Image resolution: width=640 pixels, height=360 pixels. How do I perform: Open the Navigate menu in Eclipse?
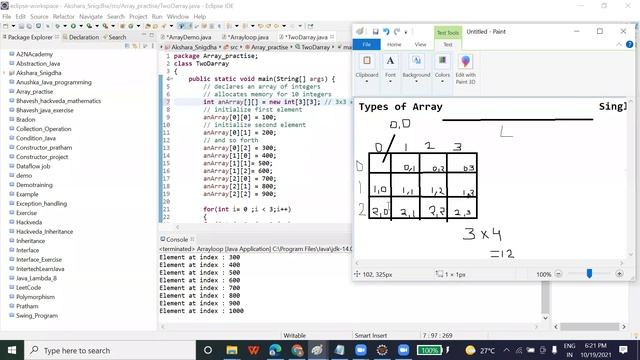91,16
